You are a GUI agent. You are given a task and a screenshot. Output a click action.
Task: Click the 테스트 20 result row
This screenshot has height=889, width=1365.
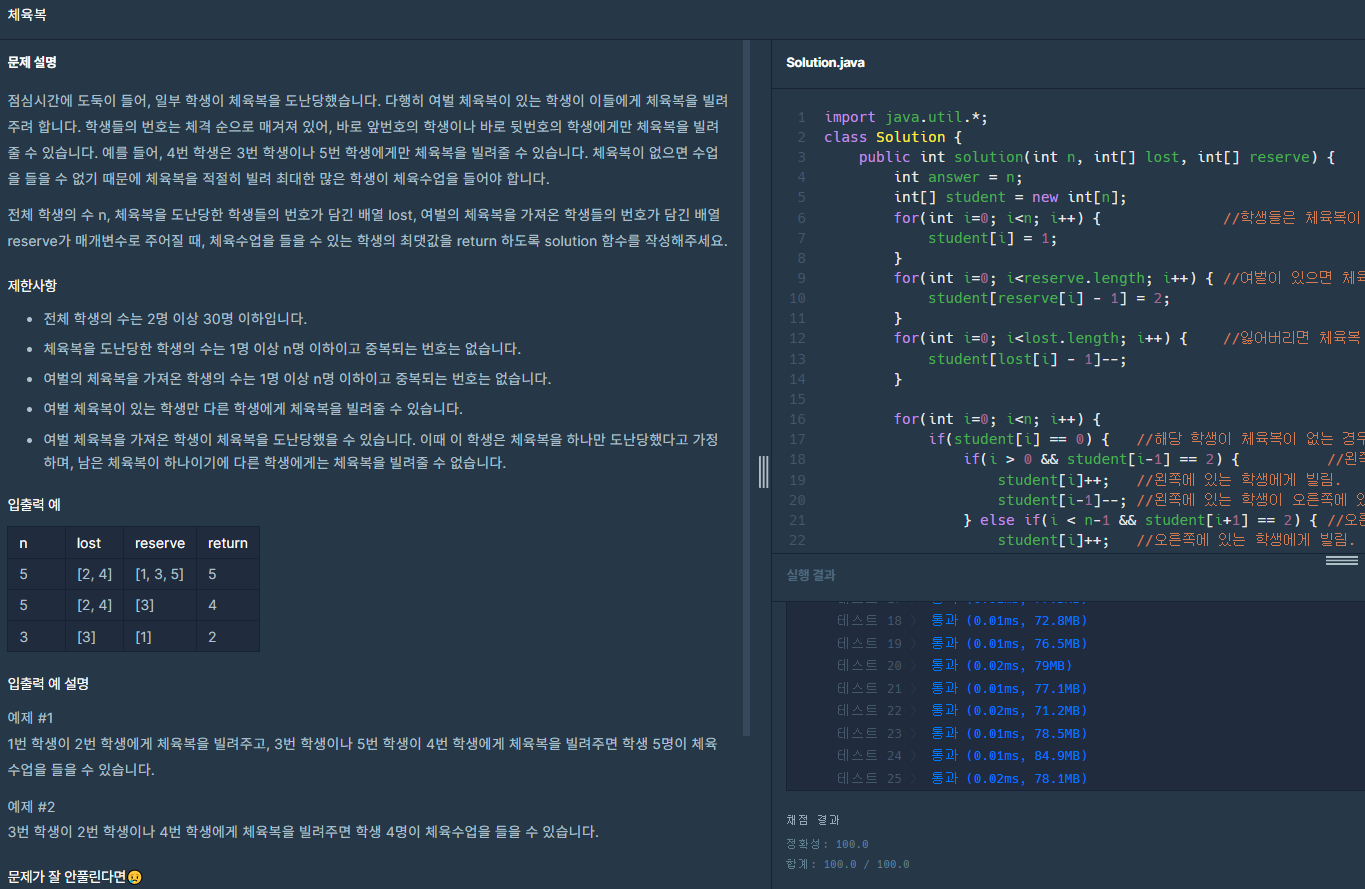pos(954,666)
